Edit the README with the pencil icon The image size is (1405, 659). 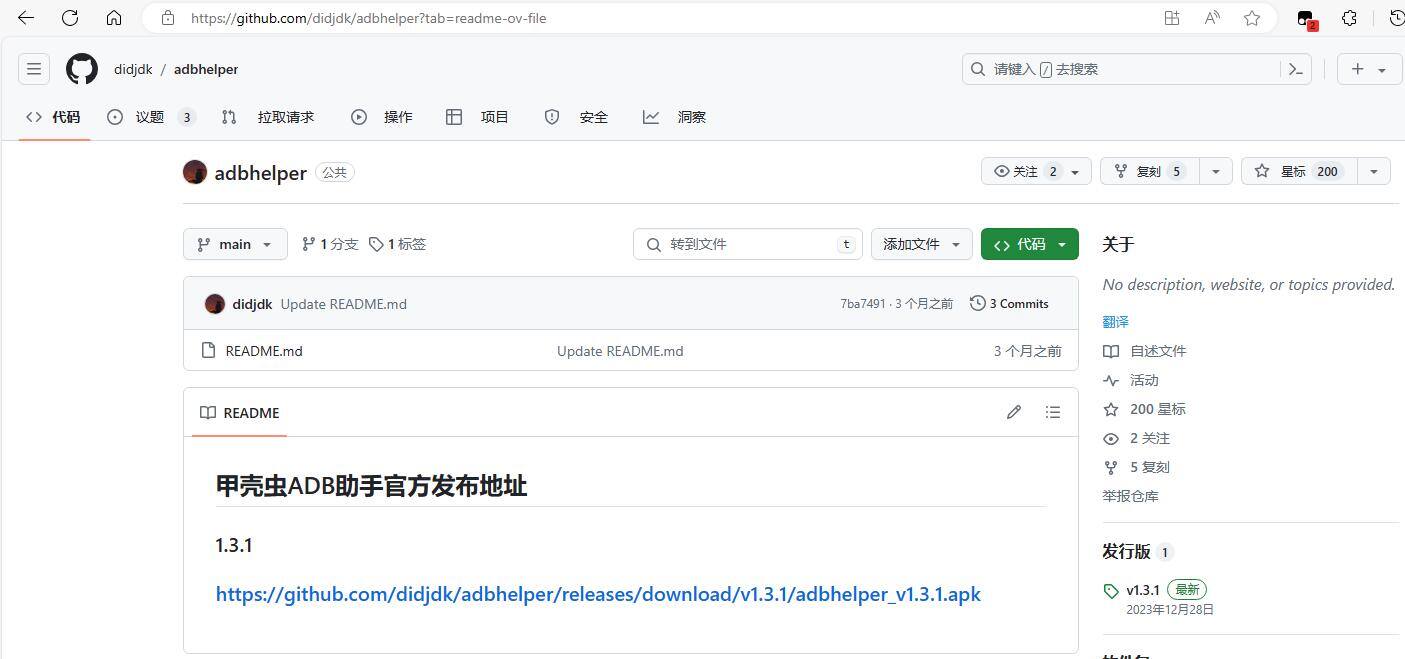[1014, 412]
